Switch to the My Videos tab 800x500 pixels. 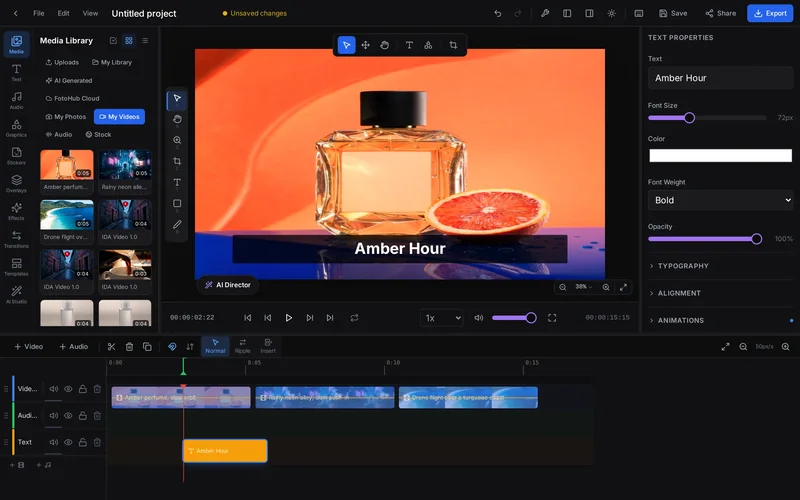[x=119, y=117]
